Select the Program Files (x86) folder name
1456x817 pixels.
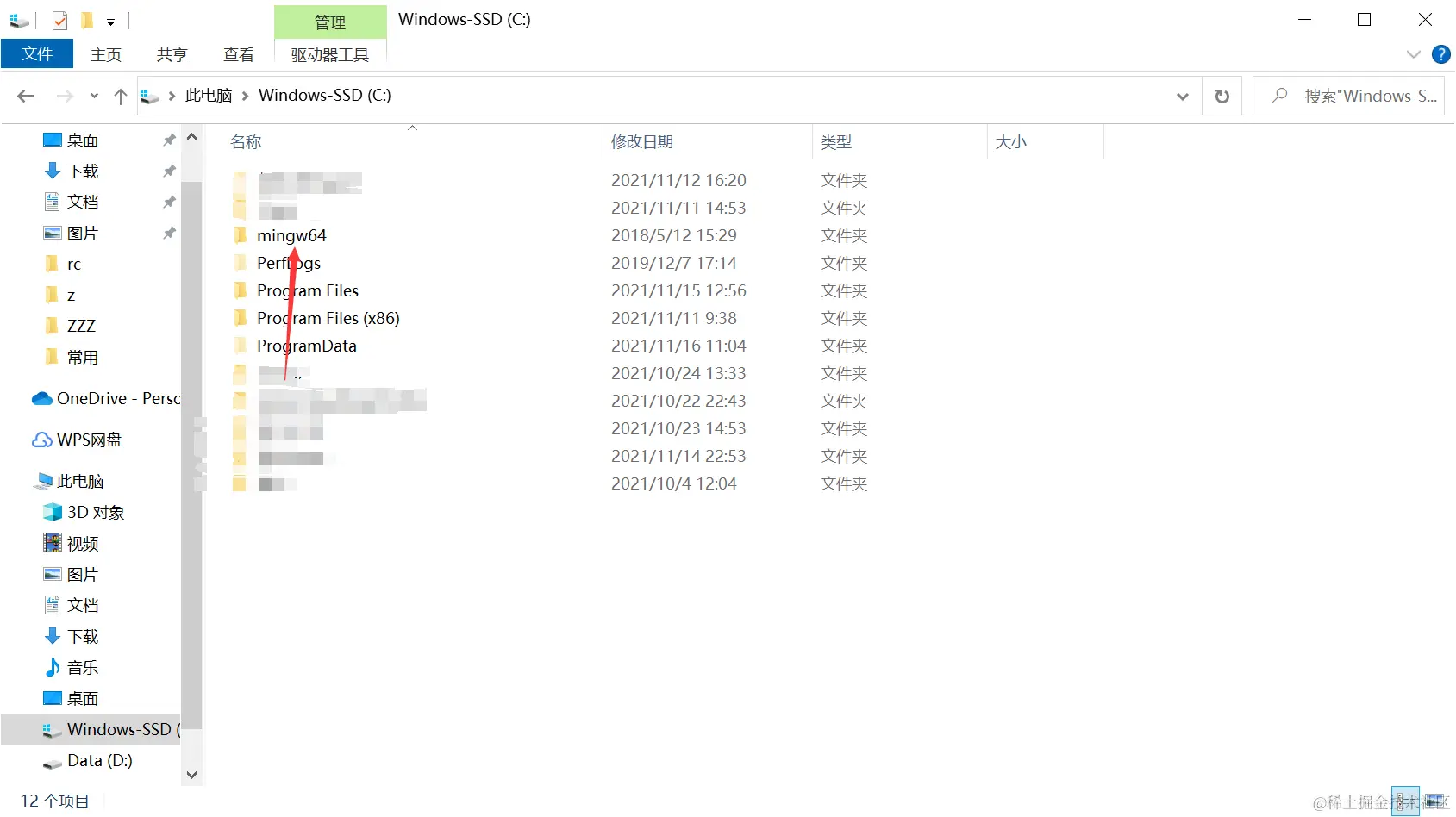point(328,318)
